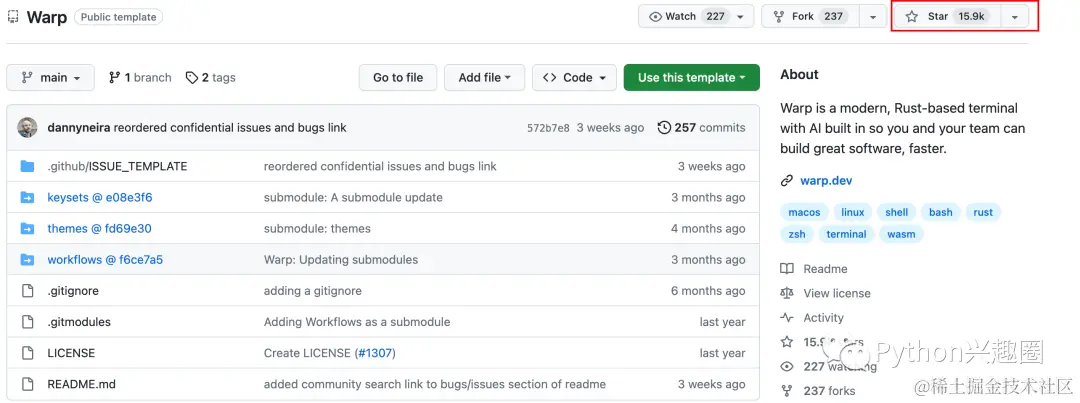This screenshot has height=403, width=1080.
Task: Open the #1307 pull request link
Action: tap(375, 353)
